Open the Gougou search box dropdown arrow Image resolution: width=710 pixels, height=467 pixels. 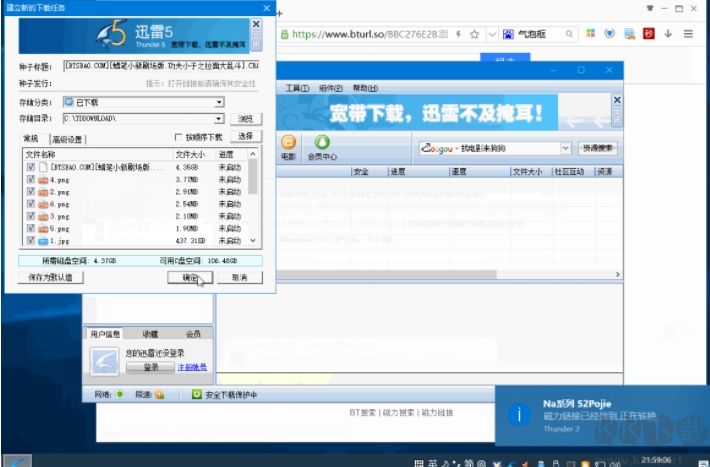click(565, 148)
